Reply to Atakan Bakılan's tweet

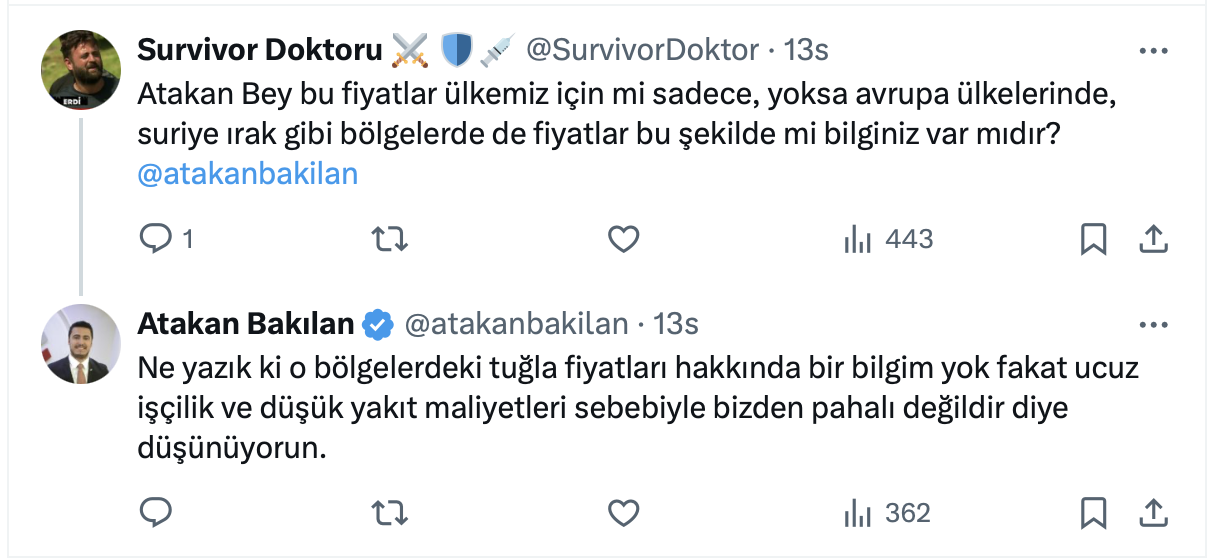coord(156,513)
